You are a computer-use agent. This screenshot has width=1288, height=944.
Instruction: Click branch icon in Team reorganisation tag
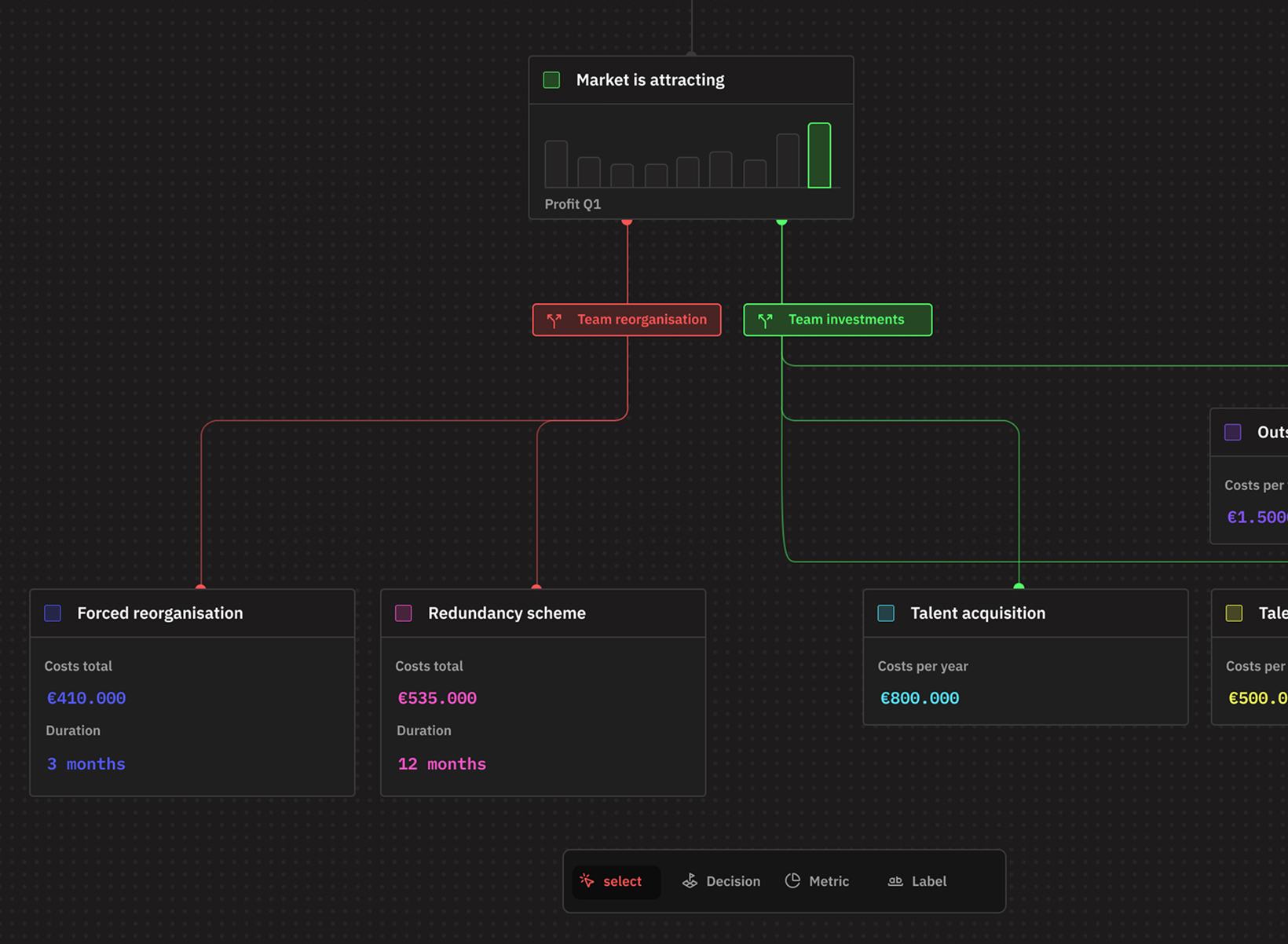[554, 320]
